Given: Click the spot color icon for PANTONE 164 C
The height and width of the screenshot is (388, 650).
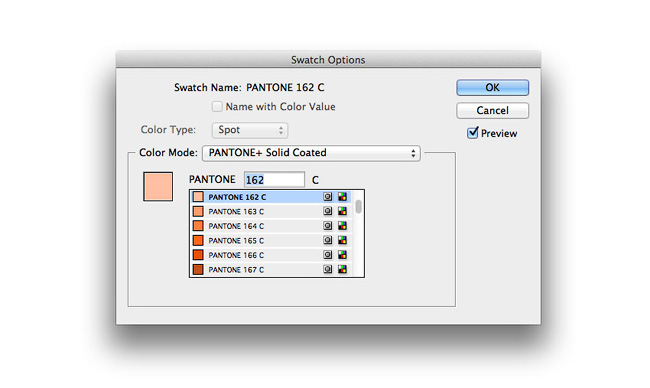Looking at the screenshot, I should coord(327,226).
